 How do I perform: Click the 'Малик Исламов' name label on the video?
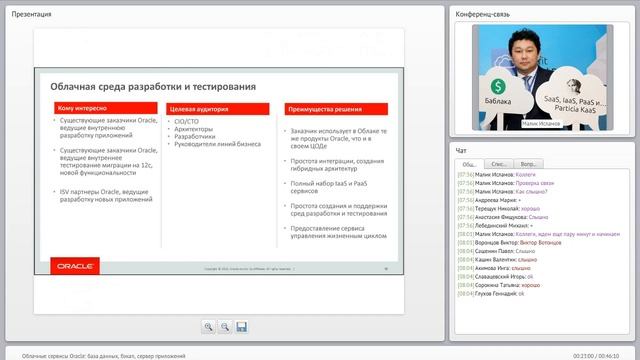tap(541, 124)
